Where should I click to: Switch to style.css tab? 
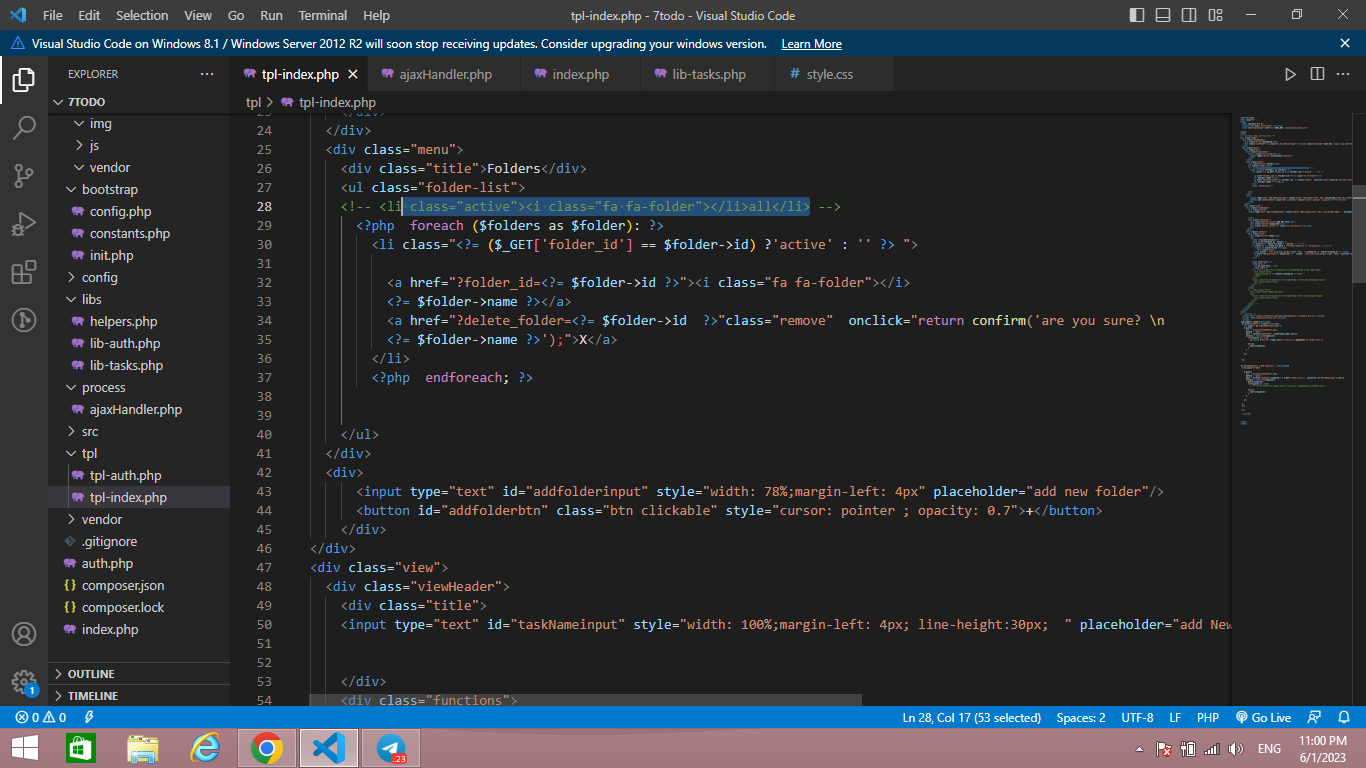coord(829,74)
